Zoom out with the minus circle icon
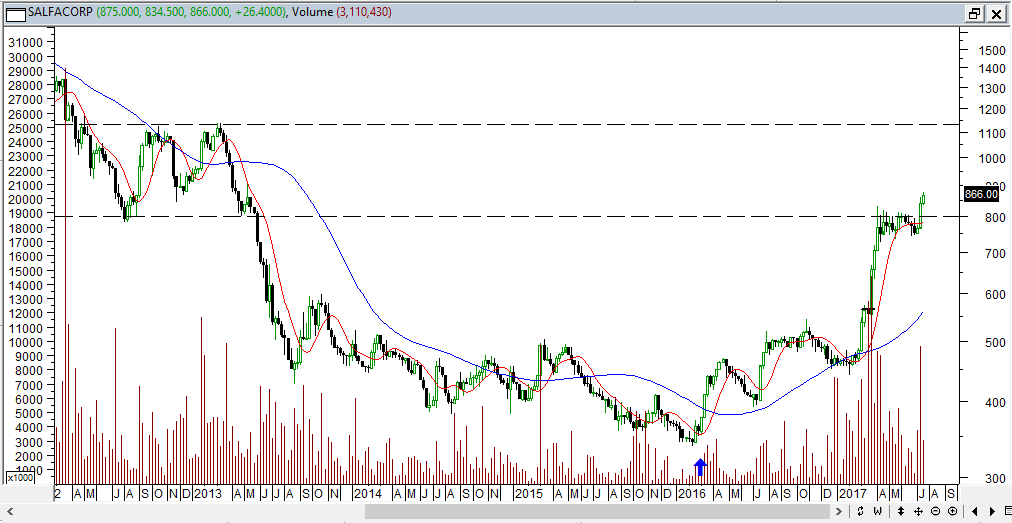1012x523 pixels. pos(935,511)
